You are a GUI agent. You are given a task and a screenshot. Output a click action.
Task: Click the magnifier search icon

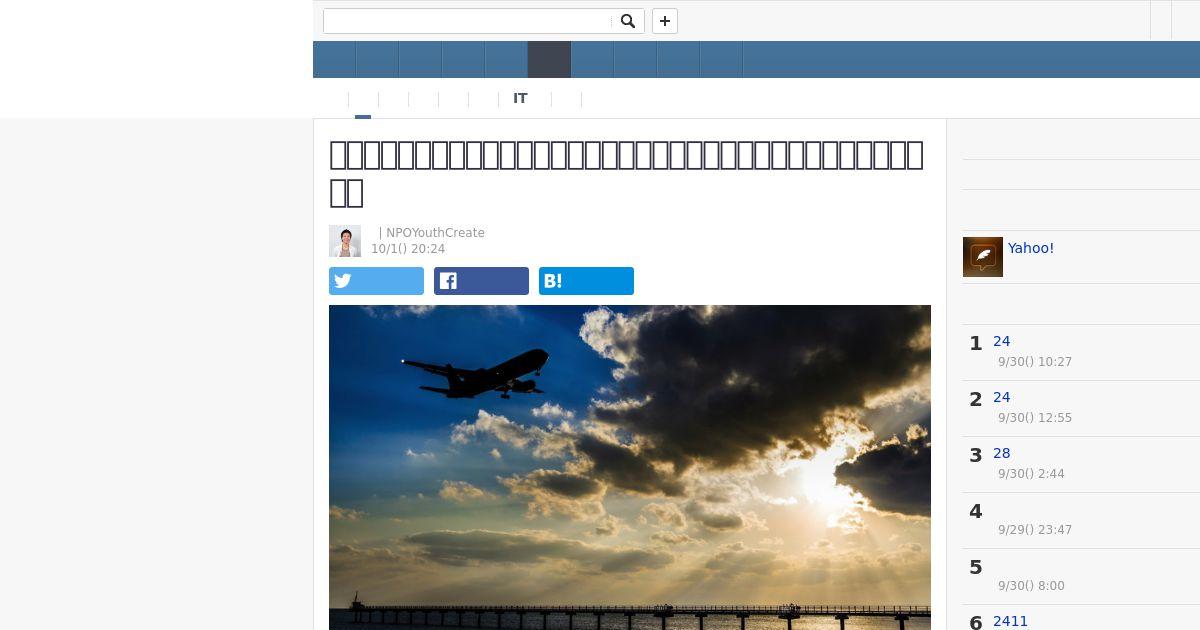point(628,21)
